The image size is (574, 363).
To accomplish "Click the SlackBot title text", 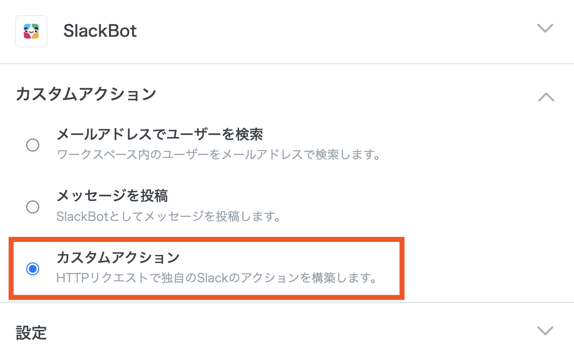I will click(100, 31).
